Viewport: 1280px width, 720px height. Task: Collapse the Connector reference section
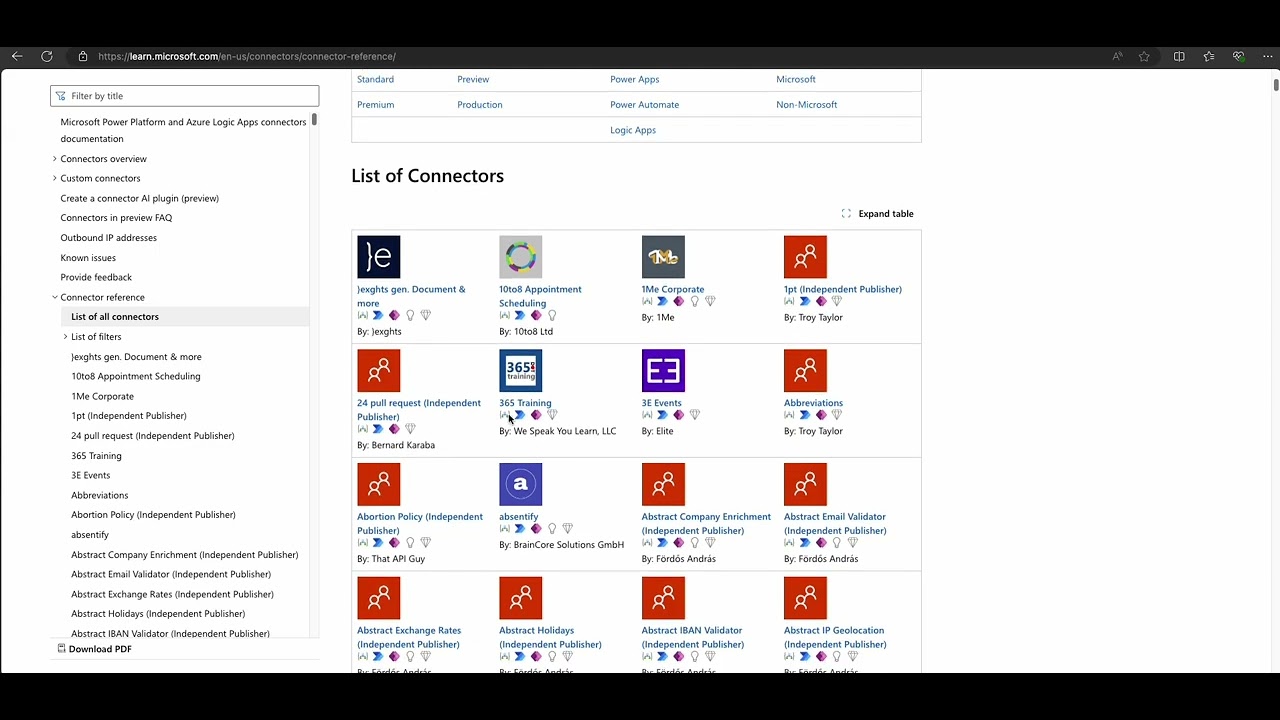tap(55, 297)
